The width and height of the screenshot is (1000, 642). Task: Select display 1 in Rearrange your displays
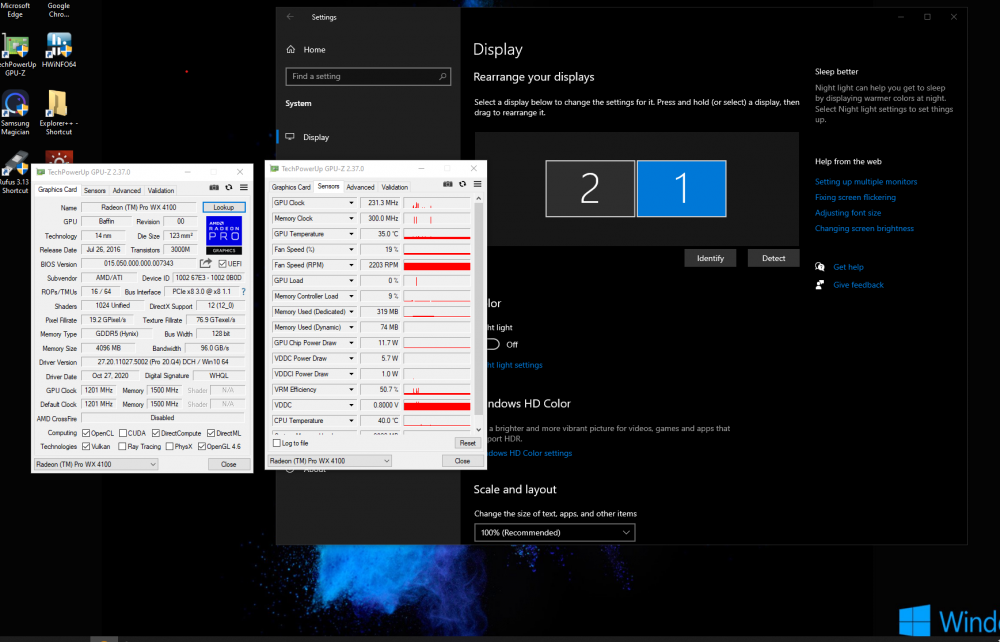[681, 189]
